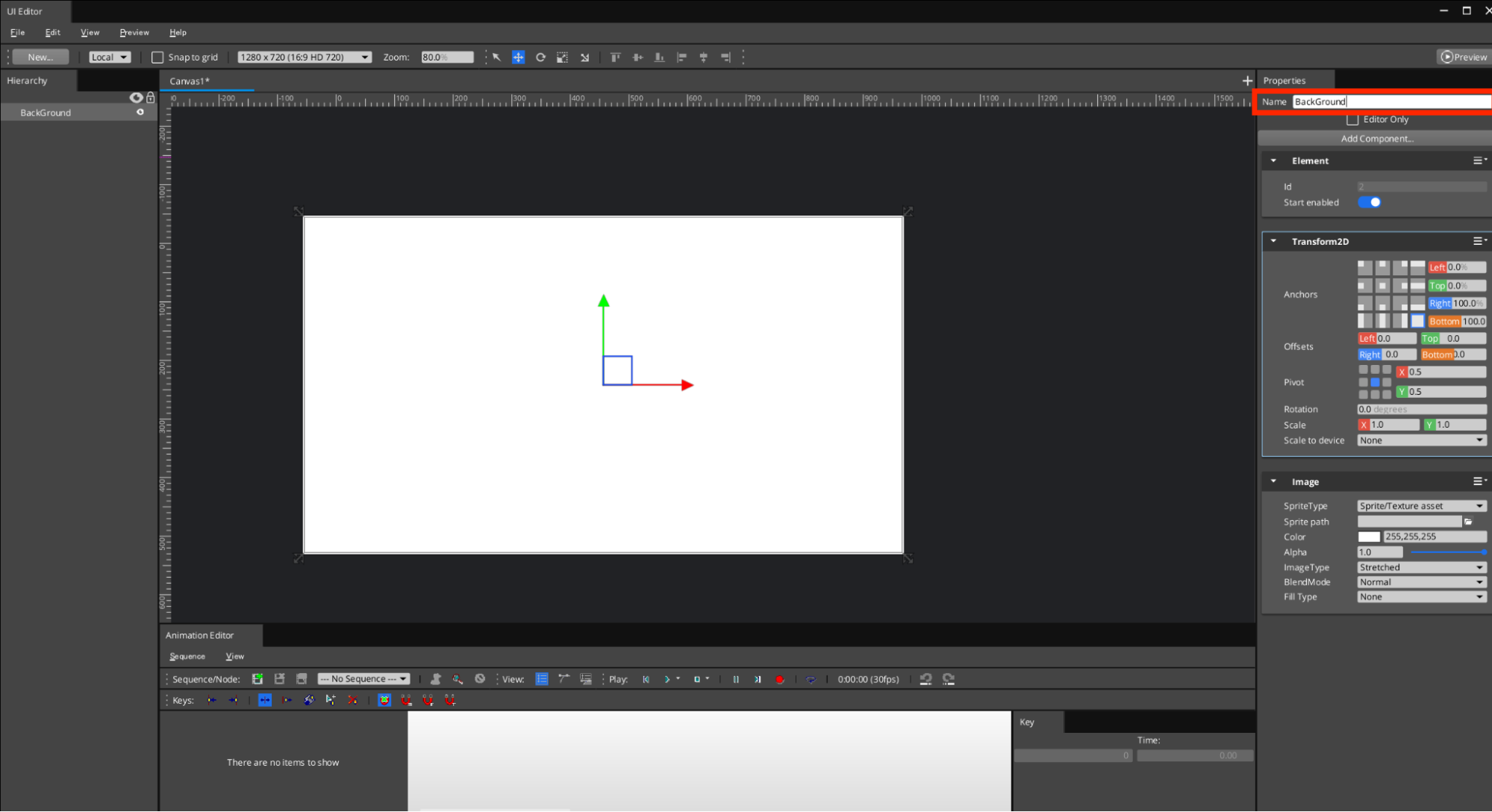Viewport: 1492px width, 812px height.
Task: Hide the BackGround element via its eye
Action: coord(140,112)
